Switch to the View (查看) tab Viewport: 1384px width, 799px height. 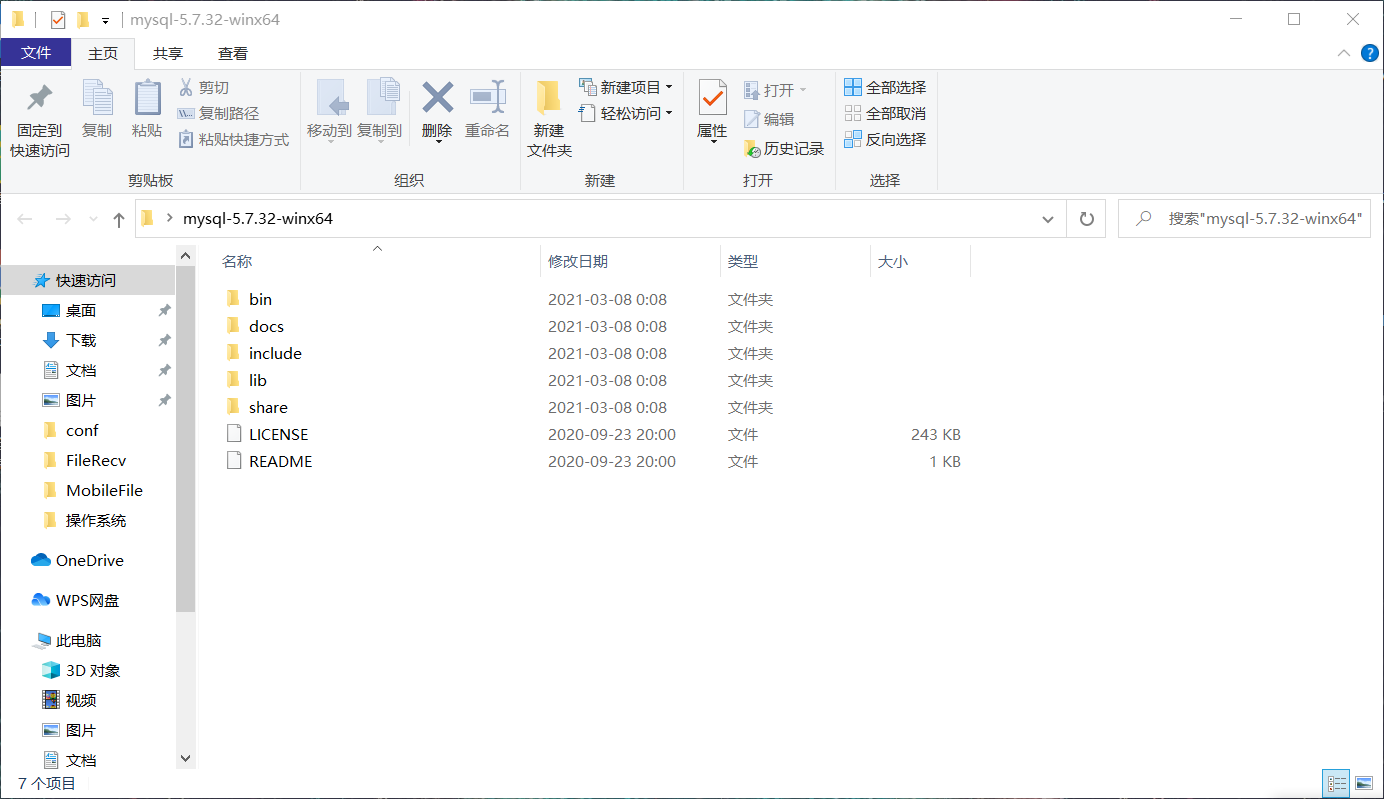coord(233,54)
